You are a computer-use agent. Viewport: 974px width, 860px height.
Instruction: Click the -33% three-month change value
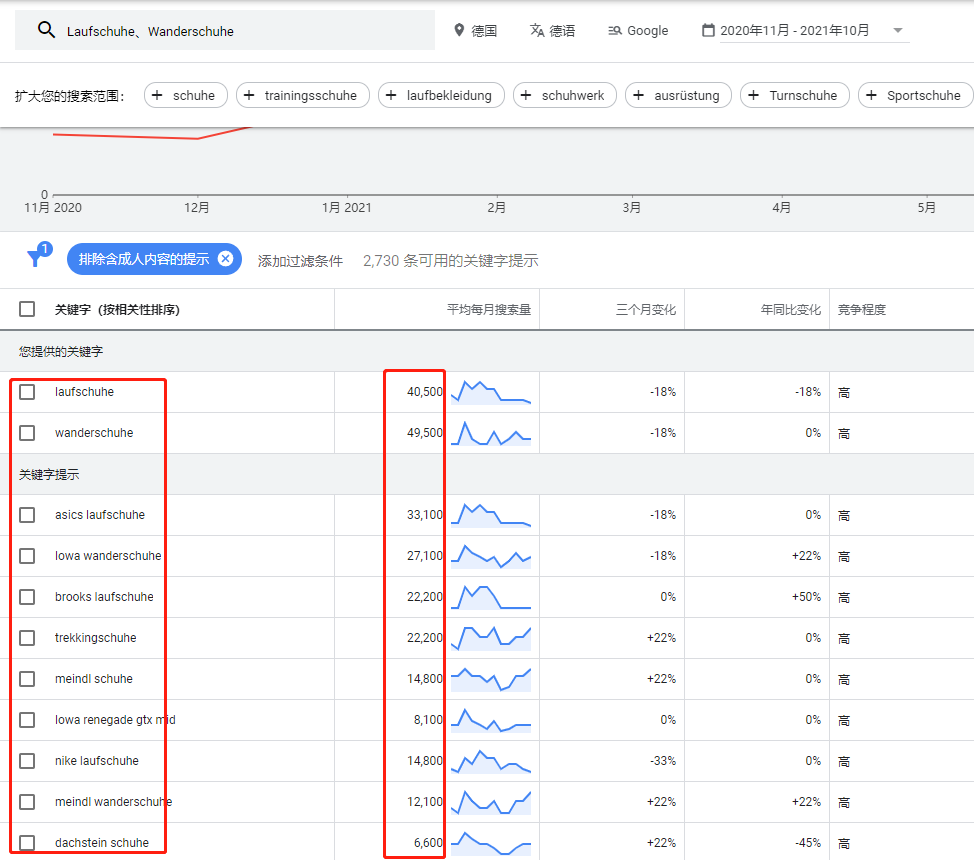tap(662, 761)
